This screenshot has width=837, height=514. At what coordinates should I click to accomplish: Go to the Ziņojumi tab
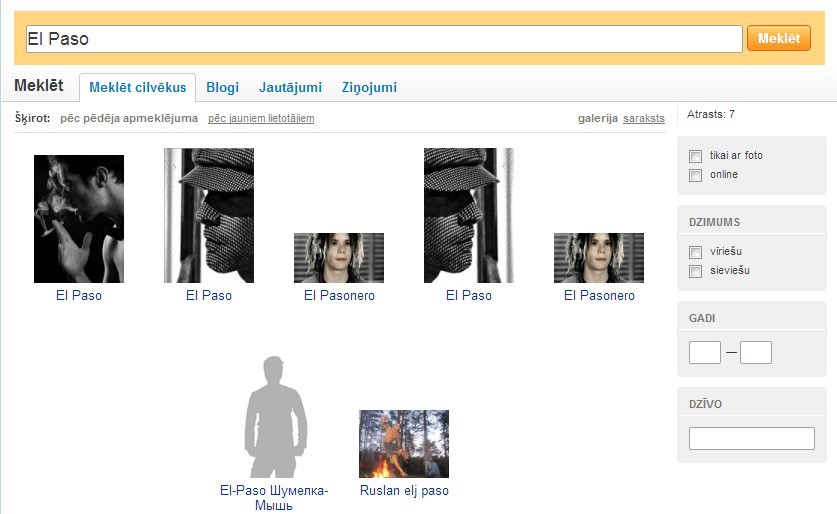pos(369,88)
